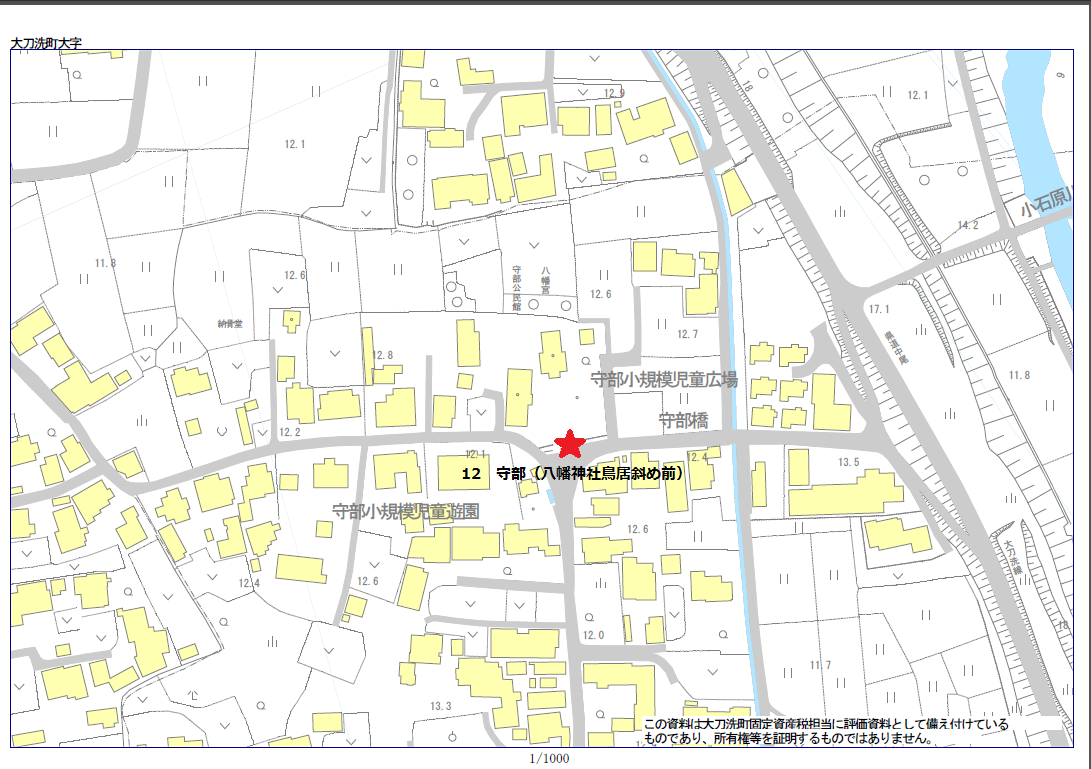Click the 12.0 elevation value
Screen dimensions: 1091x769
pyautogui.click(x=594, y=635)
